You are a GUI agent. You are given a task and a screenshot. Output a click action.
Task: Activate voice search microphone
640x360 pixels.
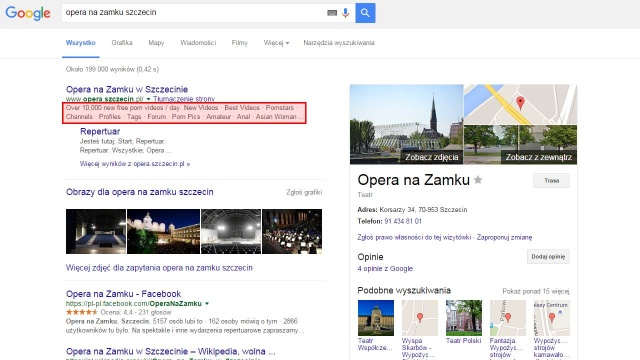(346, 13)
